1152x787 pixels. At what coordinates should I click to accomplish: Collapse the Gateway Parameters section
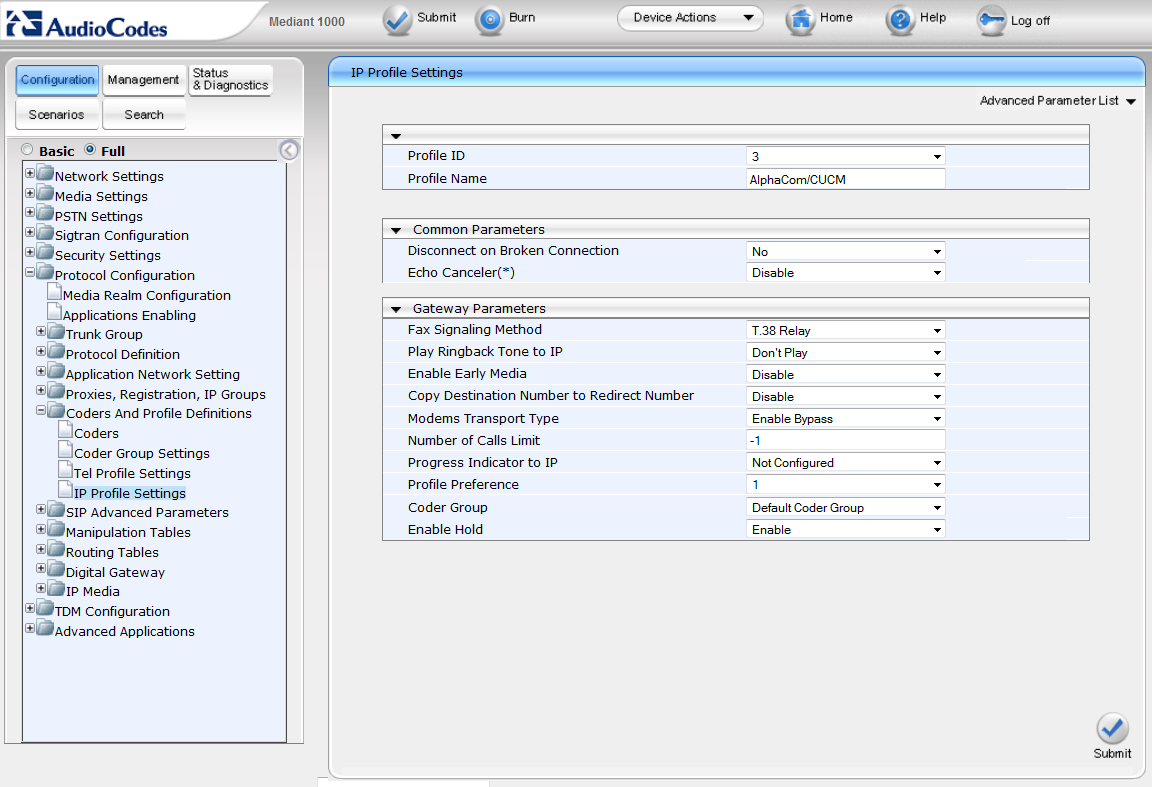point(396,309)
